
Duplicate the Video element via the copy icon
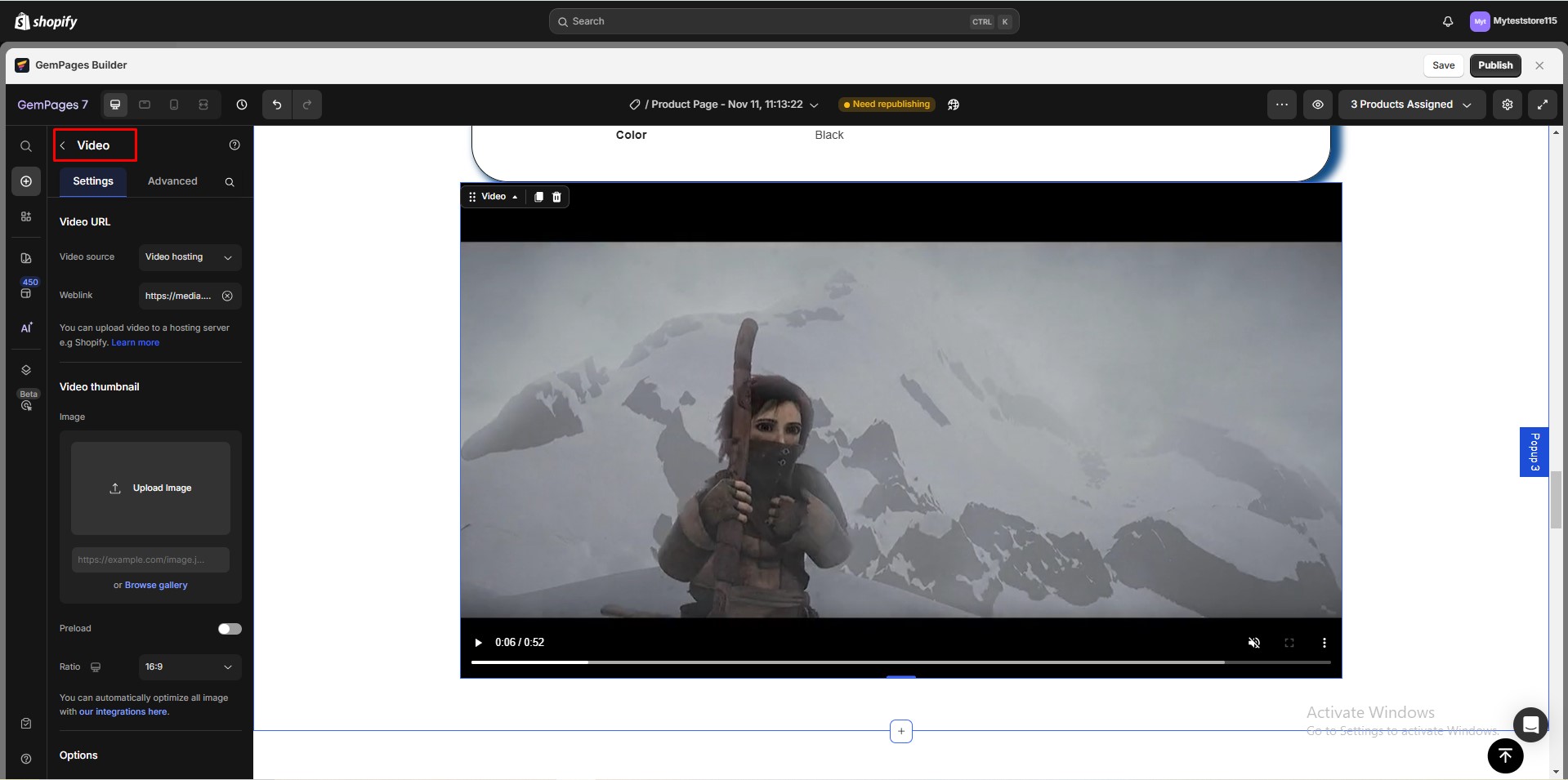[x=538, y=197]
